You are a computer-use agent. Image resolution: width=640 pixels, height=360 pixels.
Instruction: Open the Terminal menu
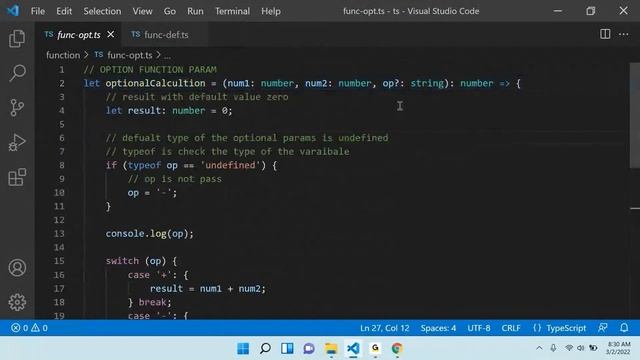pos(232,11)
